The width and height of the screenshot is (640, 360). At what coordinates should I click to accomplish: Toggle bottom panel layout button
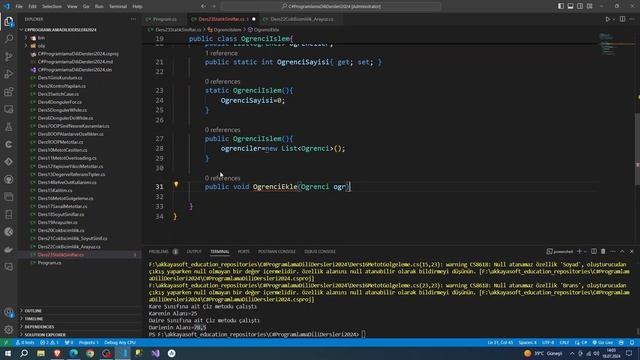pyautogui.click(x=570, y=6)
